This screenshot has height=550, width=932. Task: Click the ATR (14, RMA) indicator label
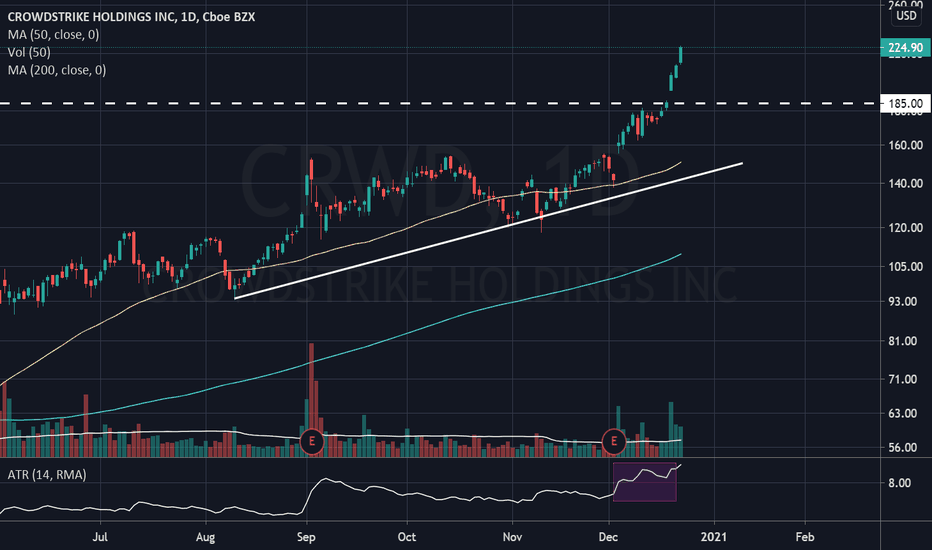47,474
